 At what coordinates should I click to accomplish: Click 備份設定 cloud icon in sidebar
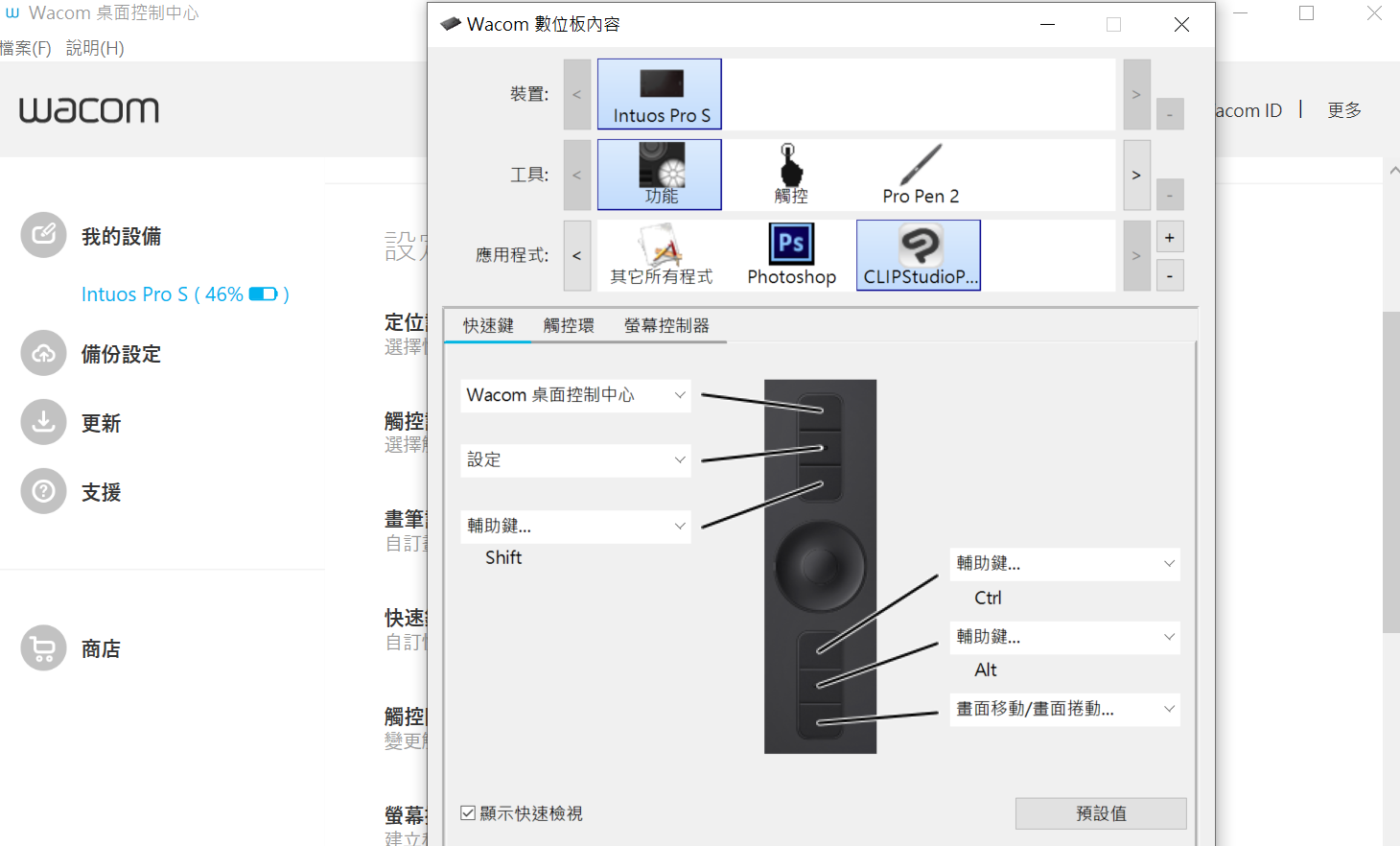pyautogui.click(x=44, y=354)
